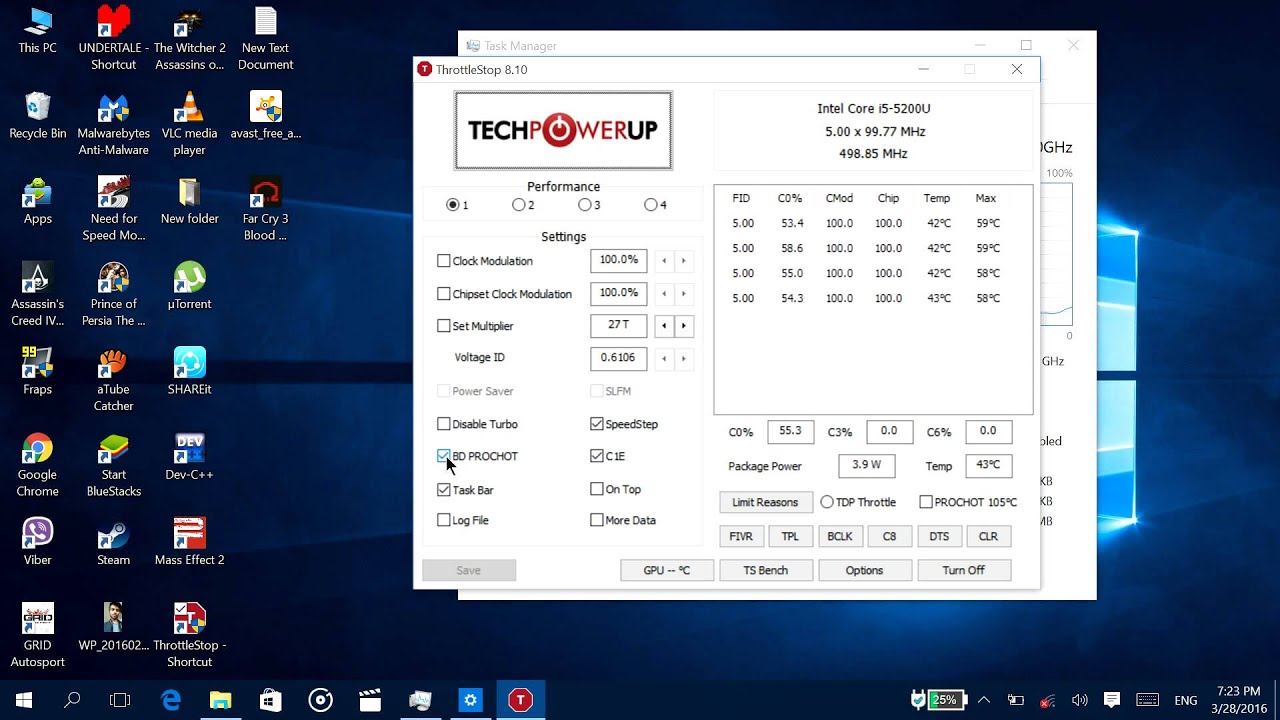Select Malwarebytes Anti-Malware icon
This screenshot has width=1280, height=720.
pyautogui.click(x=113, y=124)
